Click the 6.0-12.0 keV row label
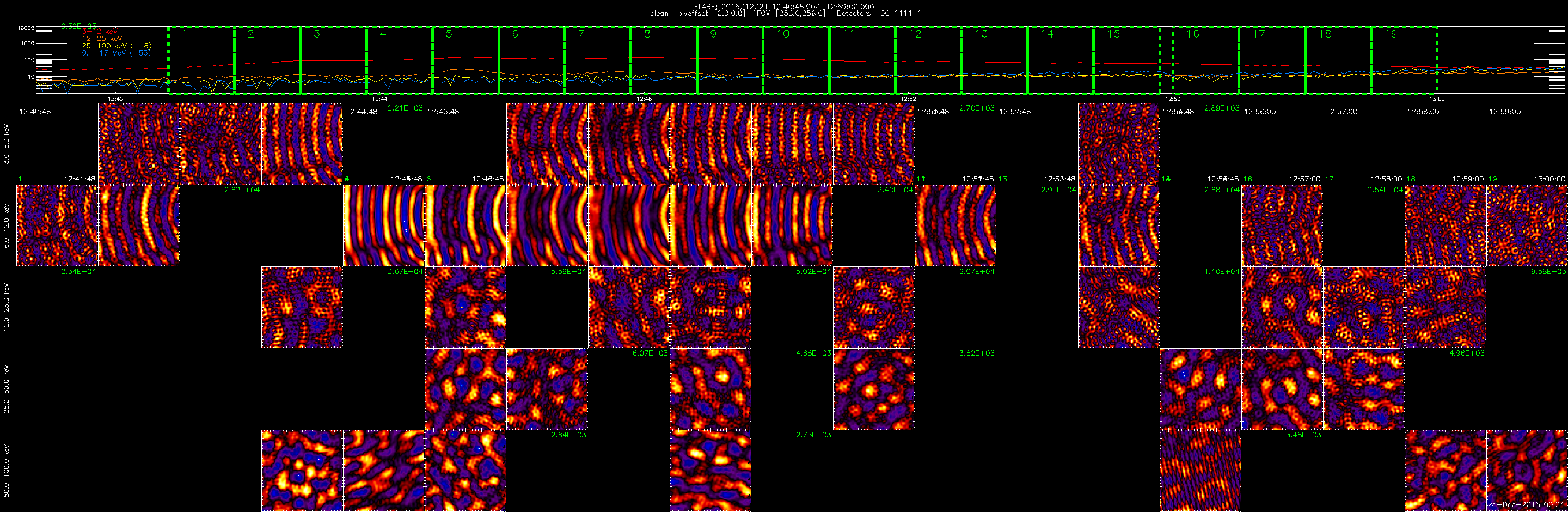 click(7, 225)
